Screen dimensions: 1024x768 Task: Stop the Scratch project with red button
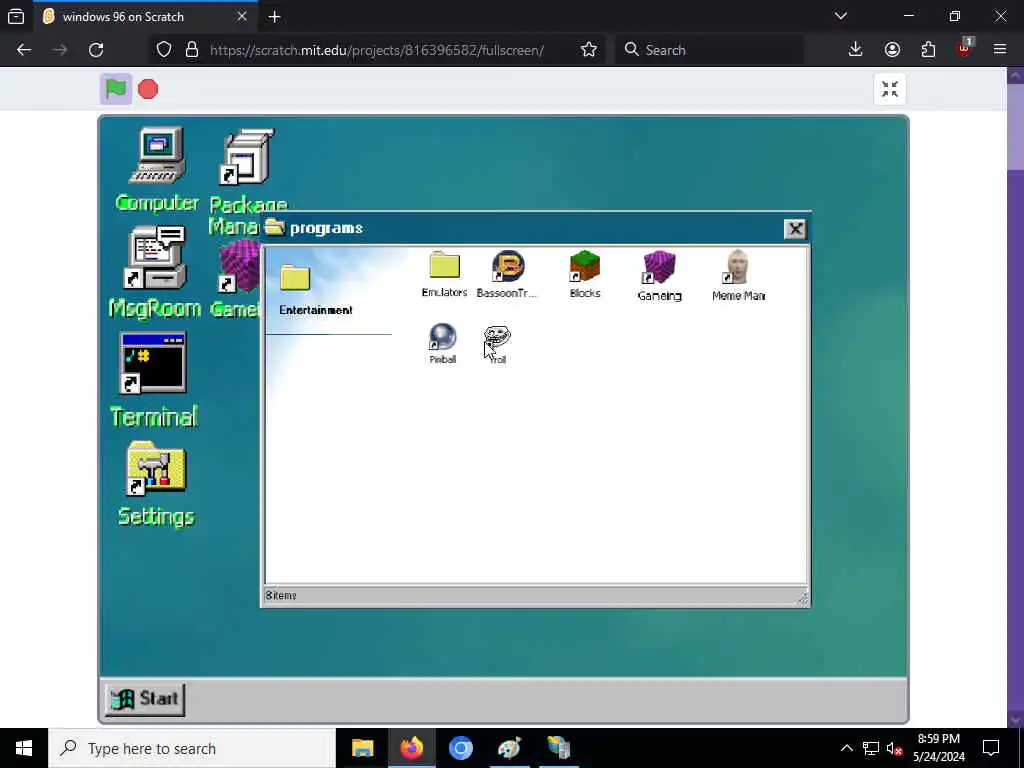(x=148, y=89)
